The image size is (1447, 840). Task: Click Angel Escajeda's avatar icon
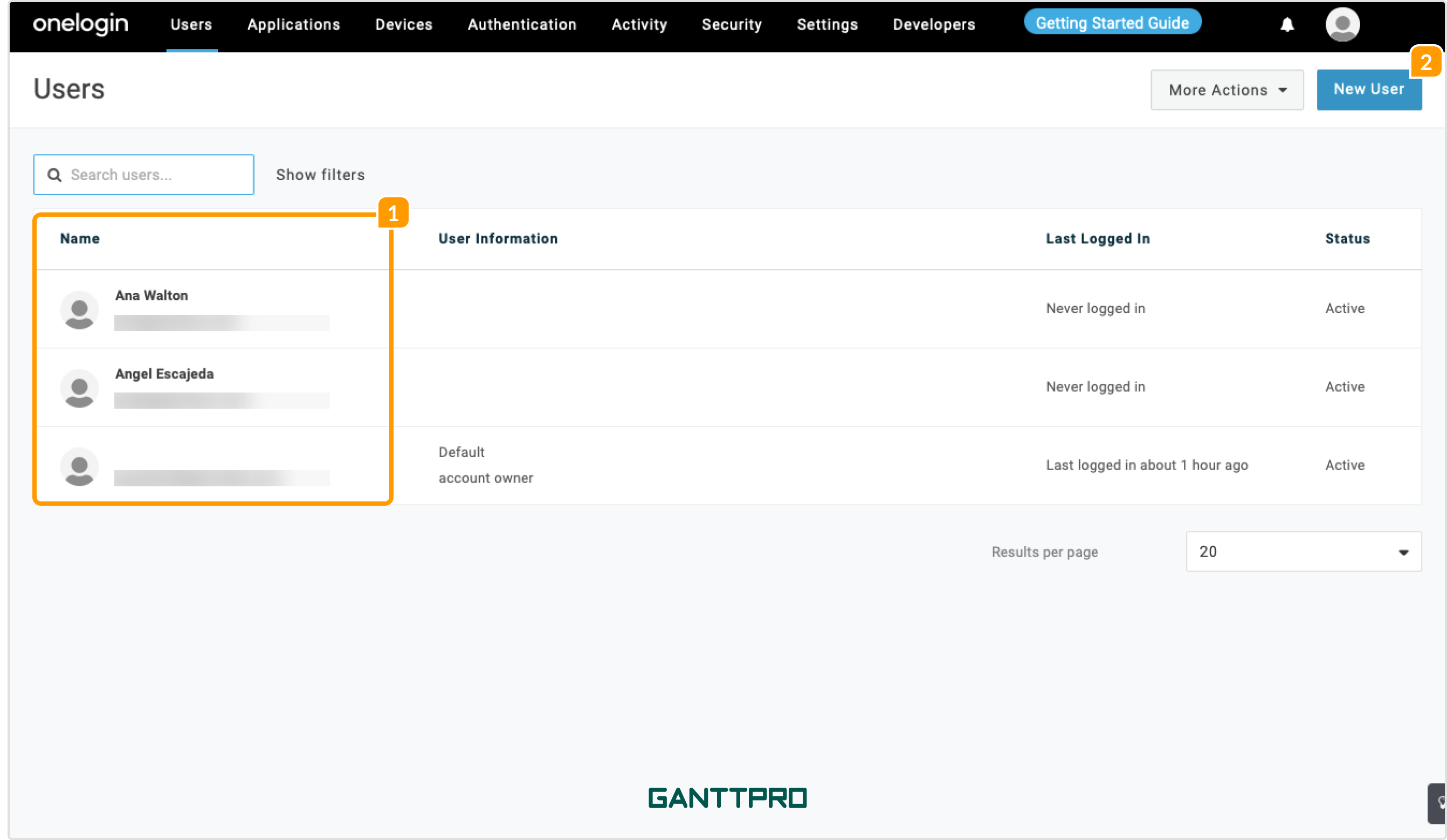(x=79, y=388)
